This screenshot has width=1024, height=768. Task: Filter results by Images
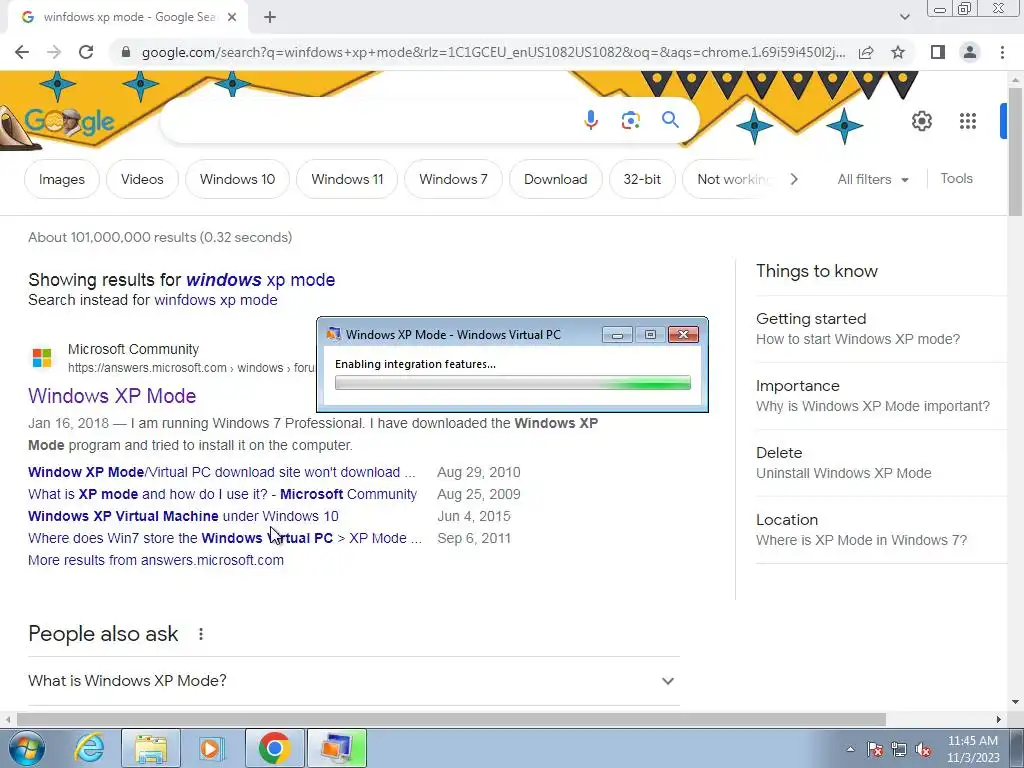coord(61,179)
